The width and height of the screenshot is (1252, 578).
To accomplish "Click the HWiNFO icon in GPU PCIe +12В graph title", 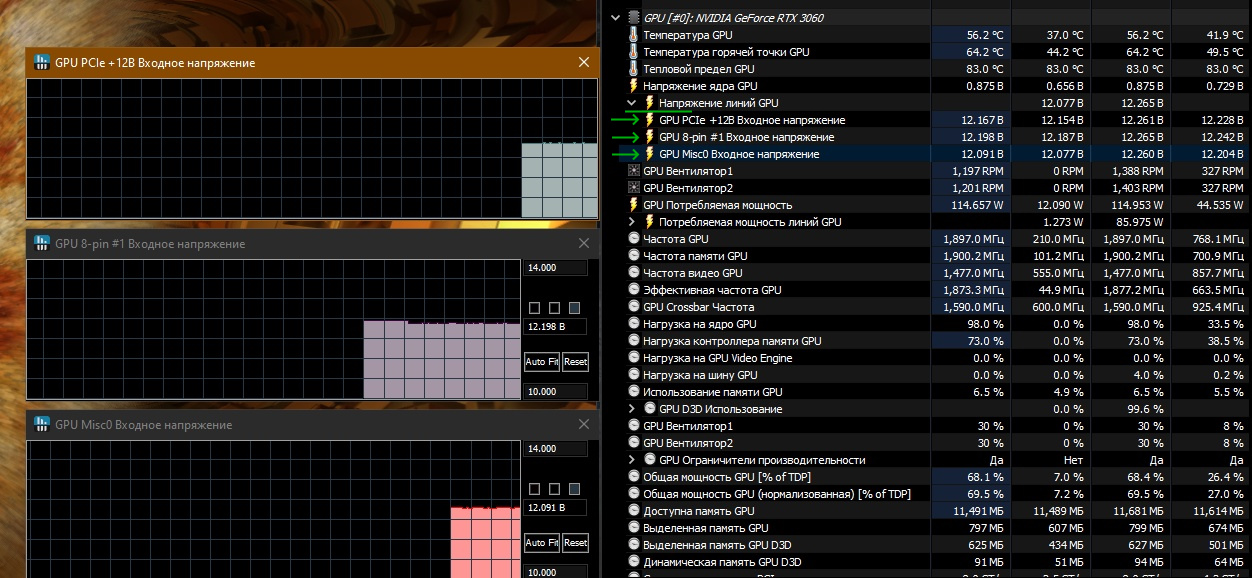I will (x=42, y=63).
